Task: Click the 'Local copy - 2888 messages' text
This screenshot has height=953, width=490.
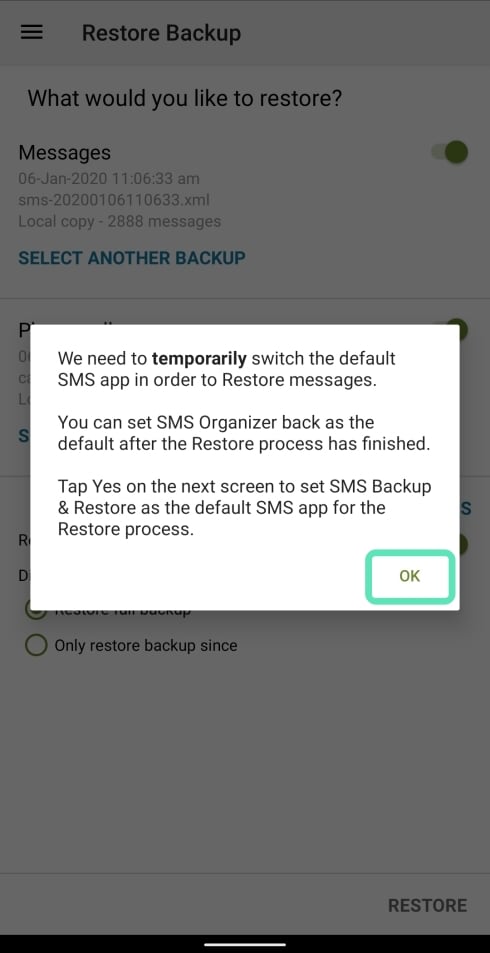Action: [120, 221]
